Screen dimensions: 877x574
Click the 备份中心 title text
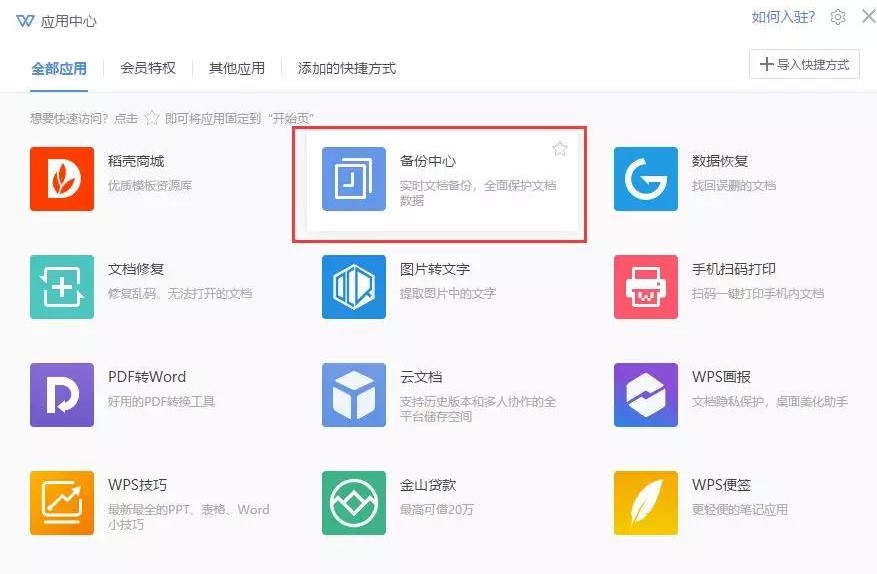(428, 161)
